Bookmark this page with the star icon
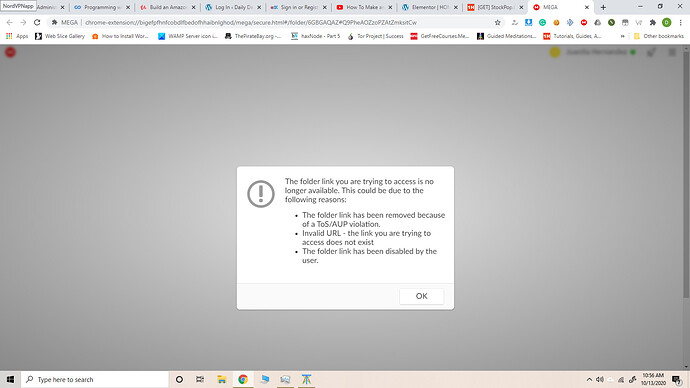 pos(498,22)
